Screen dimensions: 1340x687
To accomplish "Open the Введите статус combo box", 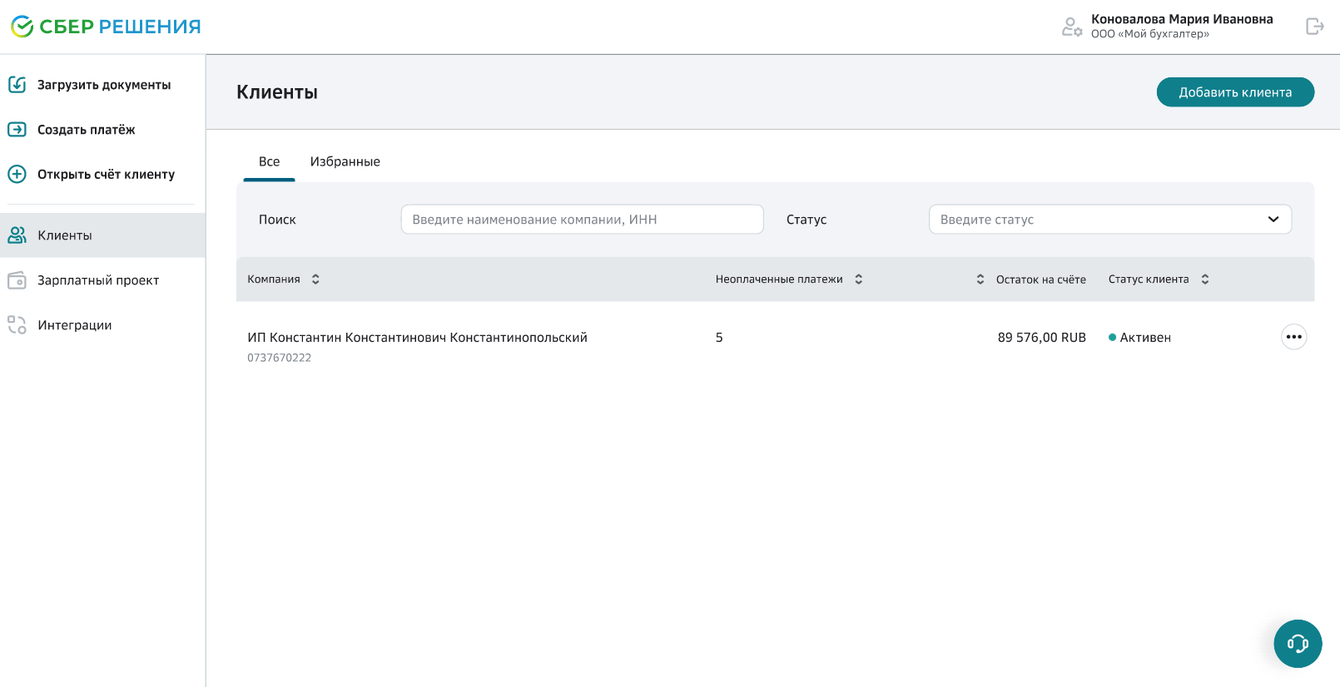I will (1110, 220).
